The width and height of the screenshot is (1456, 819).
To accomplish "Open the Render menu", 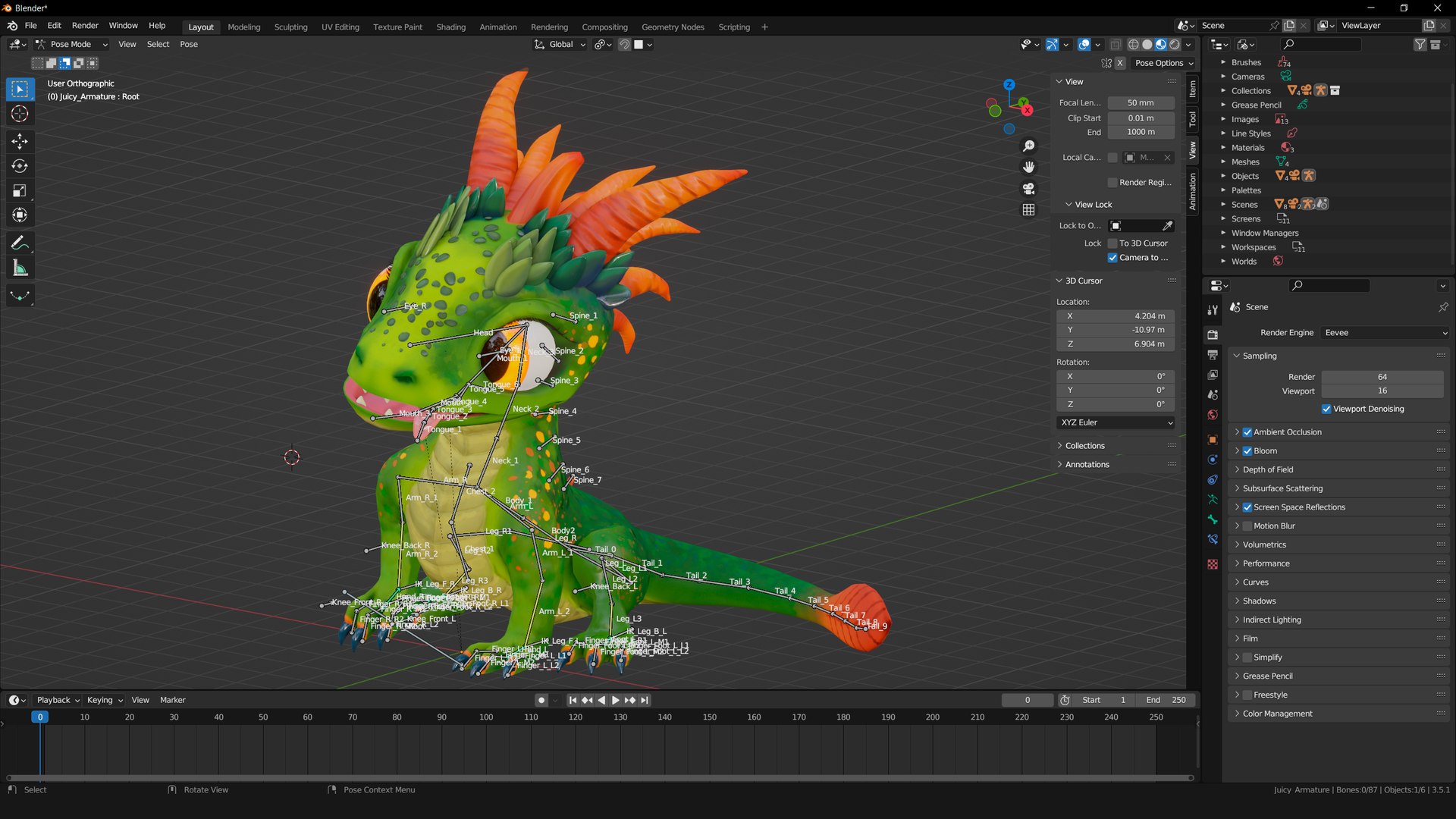I will [85, 26].
